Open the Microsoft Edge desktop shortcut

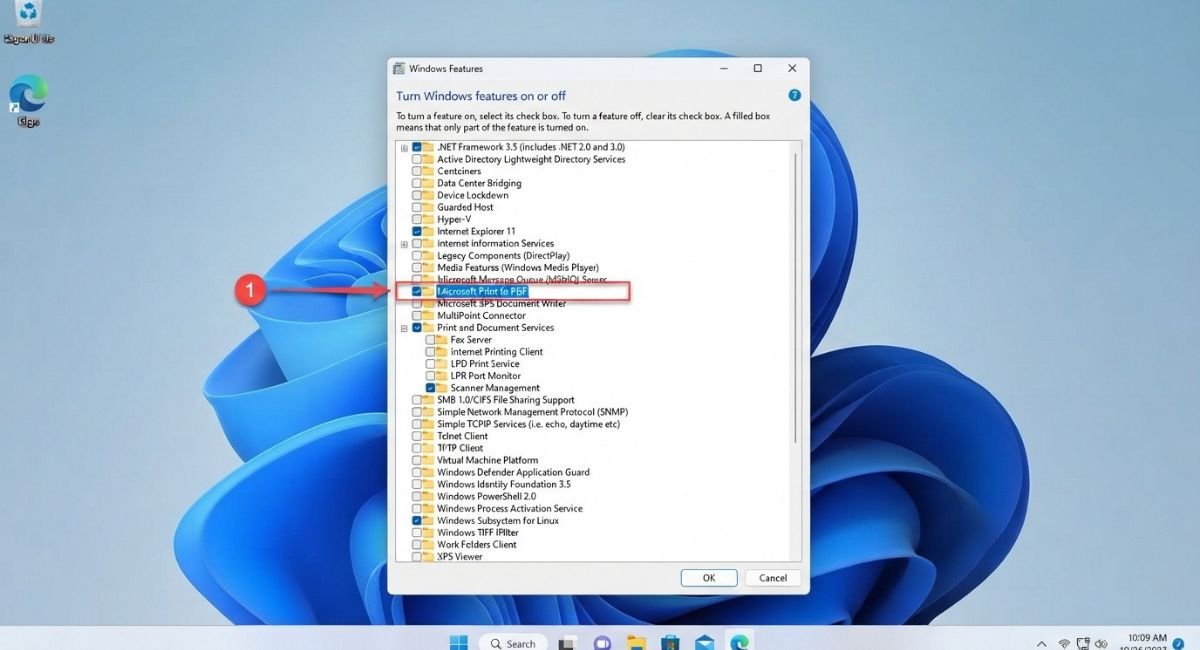28,100
